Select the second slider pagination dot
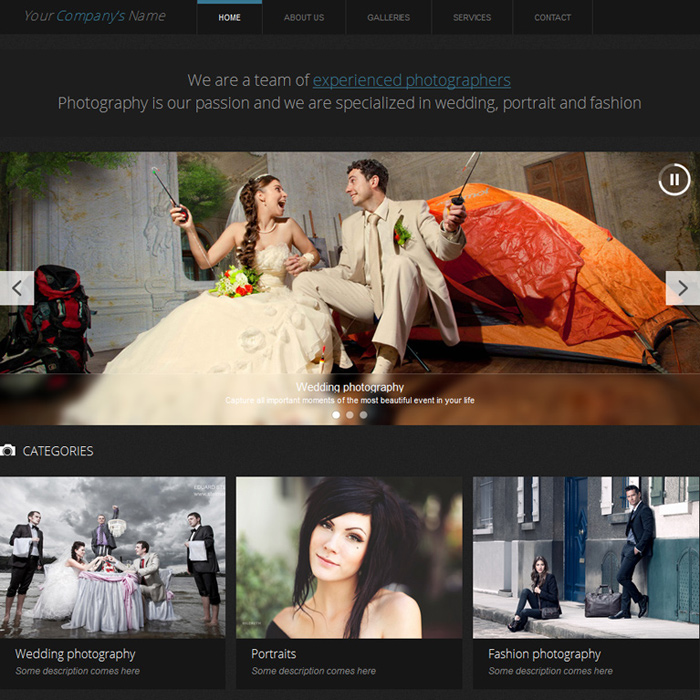 (x=350, y=415)
